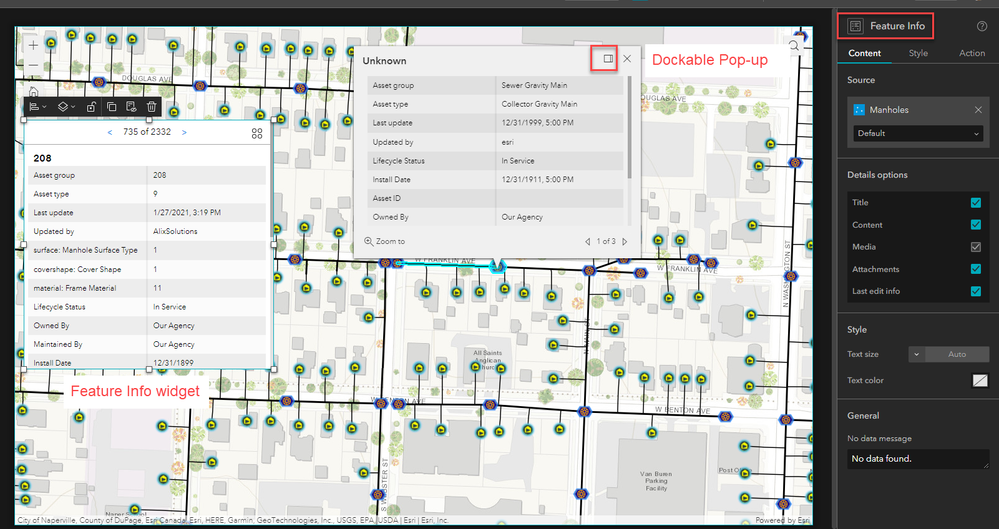999x529 pixels.
Task: Click the '1 of 3' pop-up counter
Action: pyautogui.click(x=606, y=242)
